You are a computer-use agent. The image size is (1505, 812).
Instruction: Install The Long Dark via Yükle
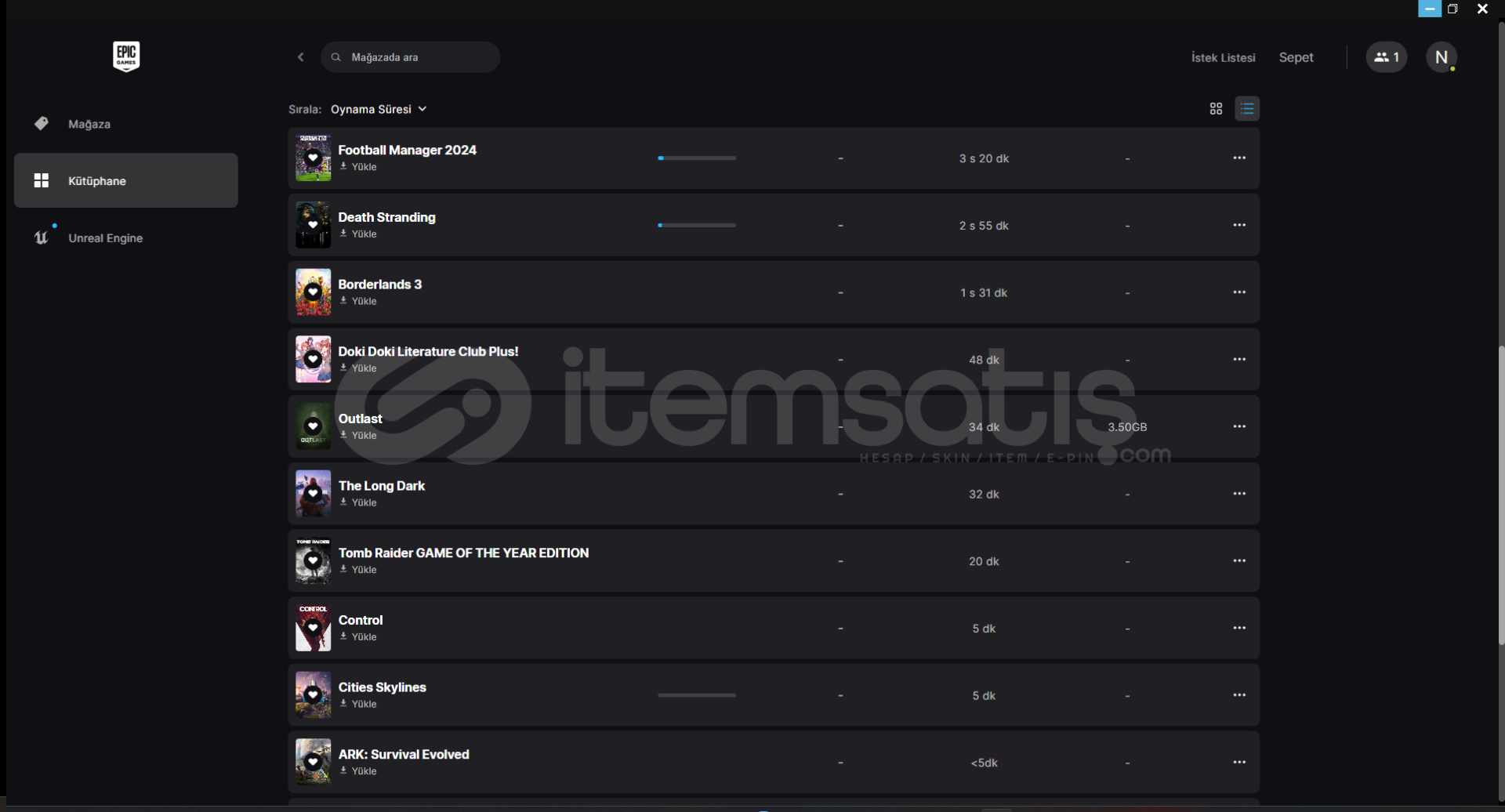(x=358, y=503)
